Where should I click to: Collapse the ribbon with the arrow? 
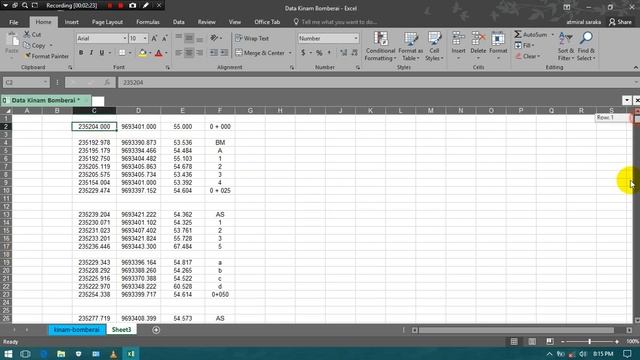[x=636, y=68]
